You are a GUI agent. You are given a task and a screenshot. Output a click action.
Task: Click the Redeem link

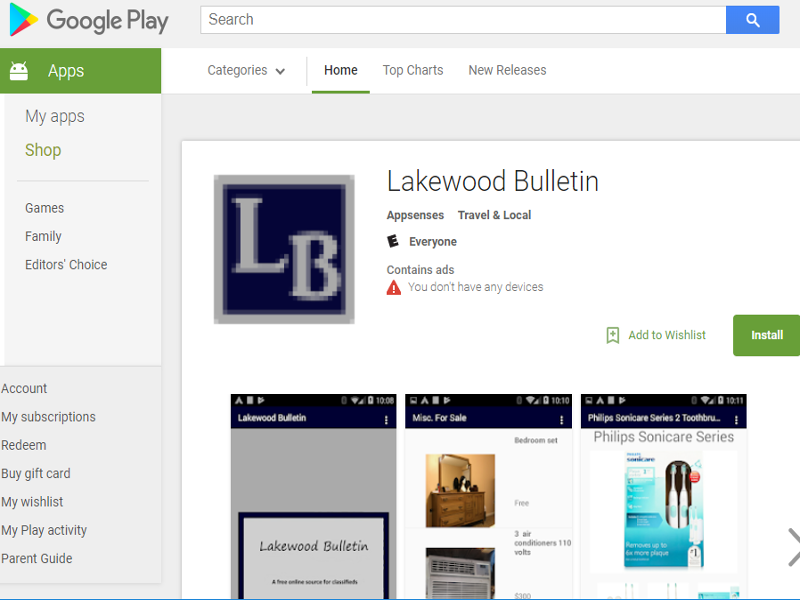click(23, 445)
